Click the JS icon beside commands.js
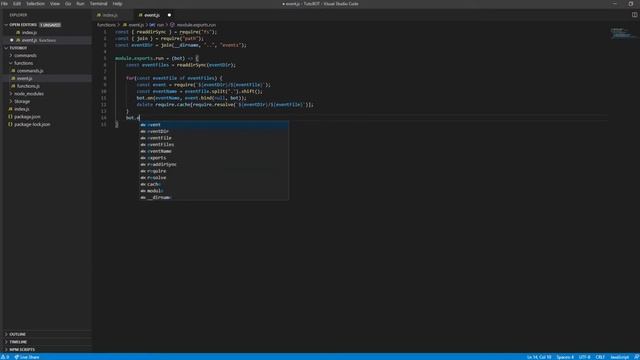Image resolution: width=640 pixels, height=360 pixels. click(13, 71)
